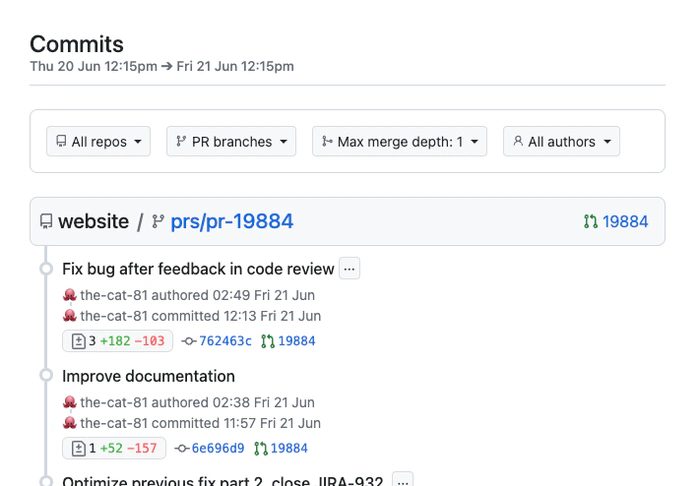
Task: Open the All authors filter
Action: click(x=561, y=142)
